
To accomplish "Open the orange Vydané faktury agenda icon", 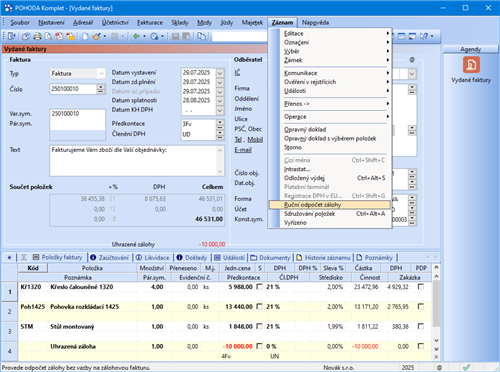I will tap(471, 65).
